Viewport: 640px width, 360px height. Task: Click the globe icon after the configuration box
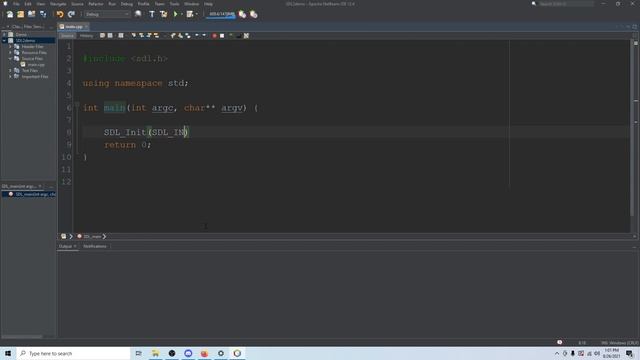point(138,14)
